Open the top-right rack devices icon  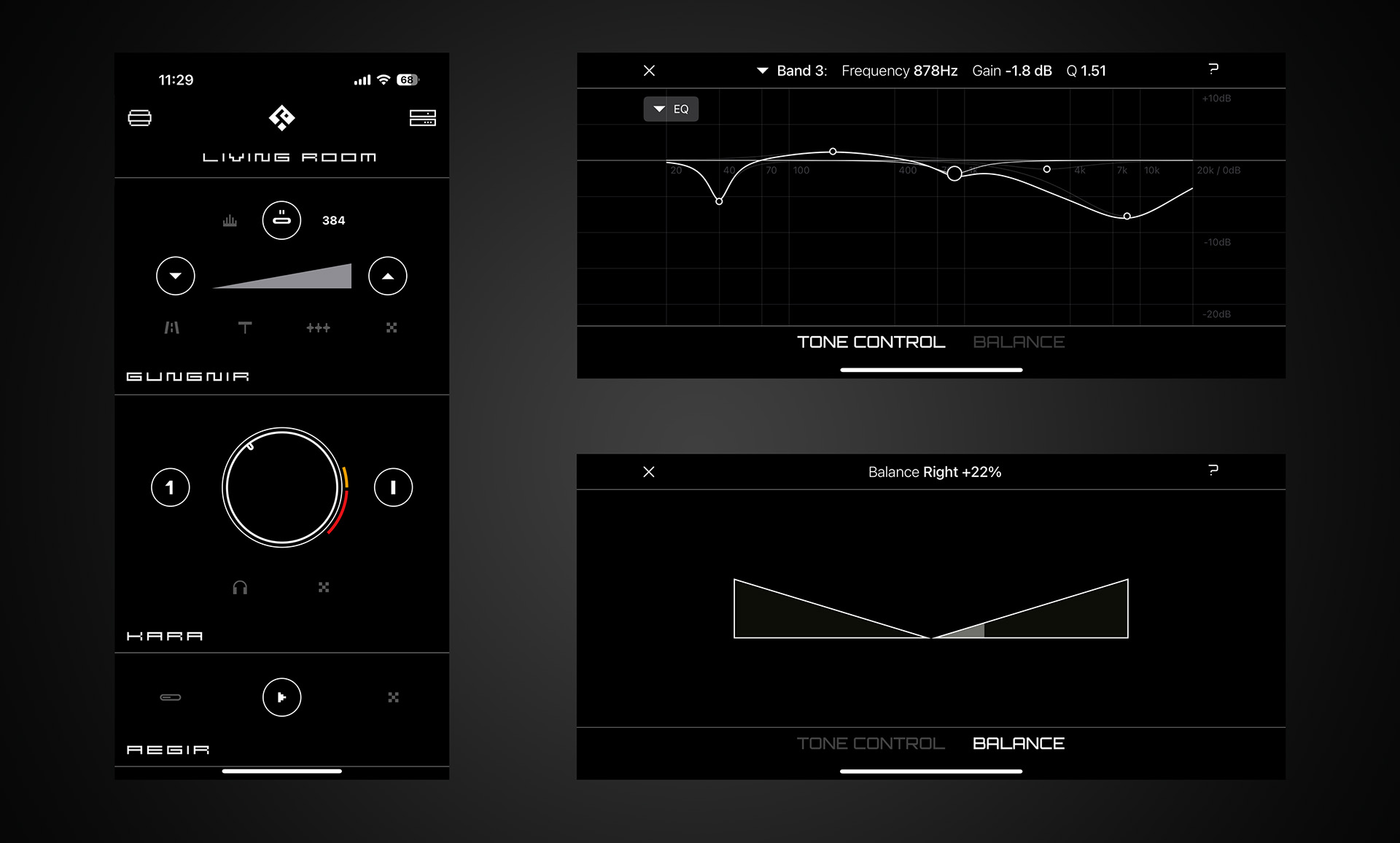pos(422,117)
